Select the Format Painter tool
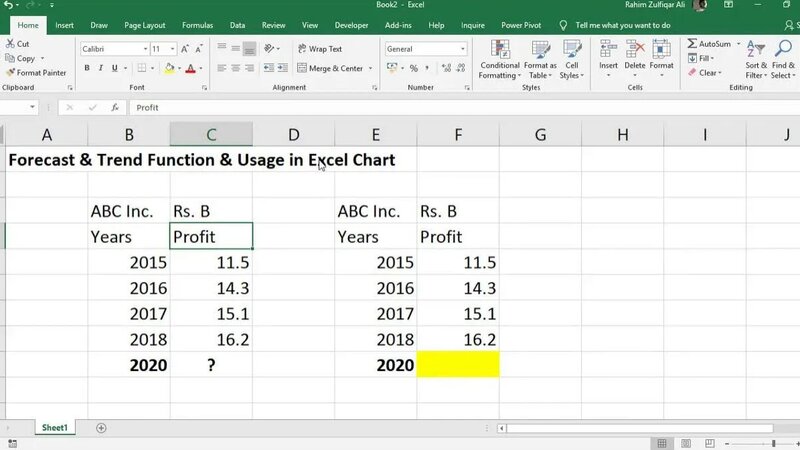This screenshot has width=800, height=450. click(36, 73)
